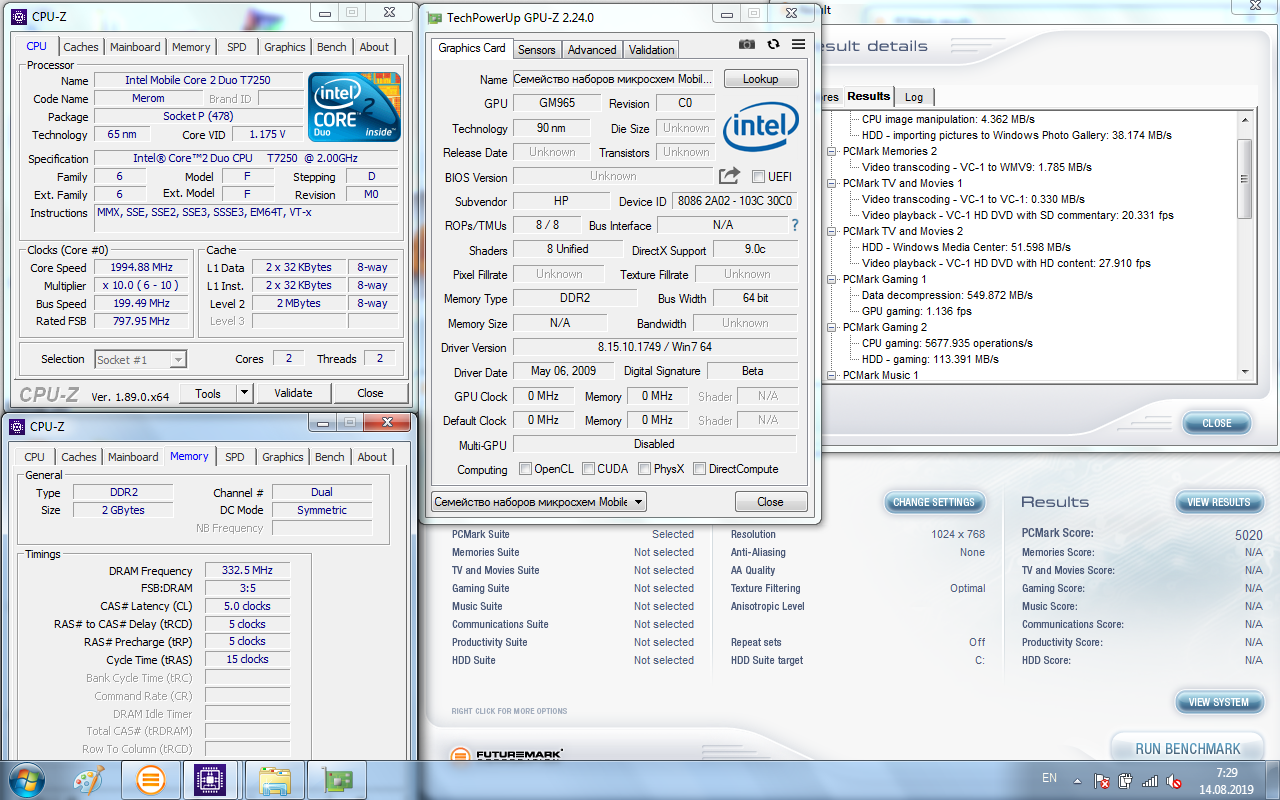Click the results scrollbar up arrow

click(x=1245, y=119)
